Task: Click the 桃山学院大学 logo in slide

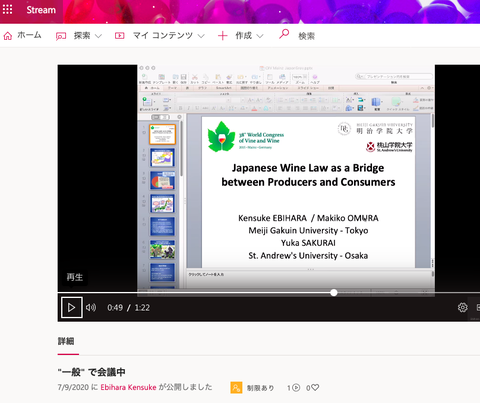Action: click(x=389, y=147)
